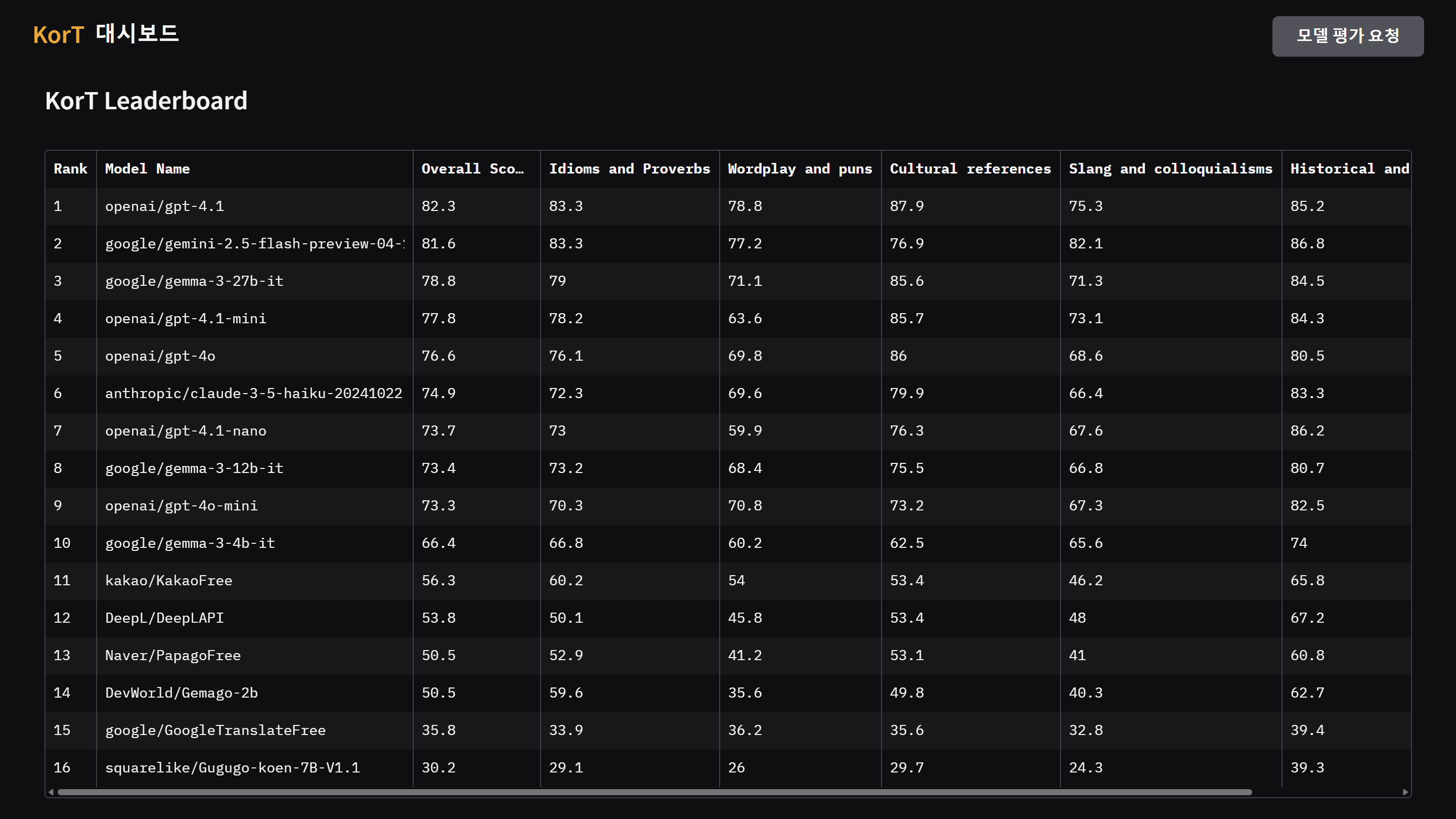Image resolution: width=1456 pixels, height=819 pixels.
Task: Click Wordplay and puns column header
Action: 799,168
